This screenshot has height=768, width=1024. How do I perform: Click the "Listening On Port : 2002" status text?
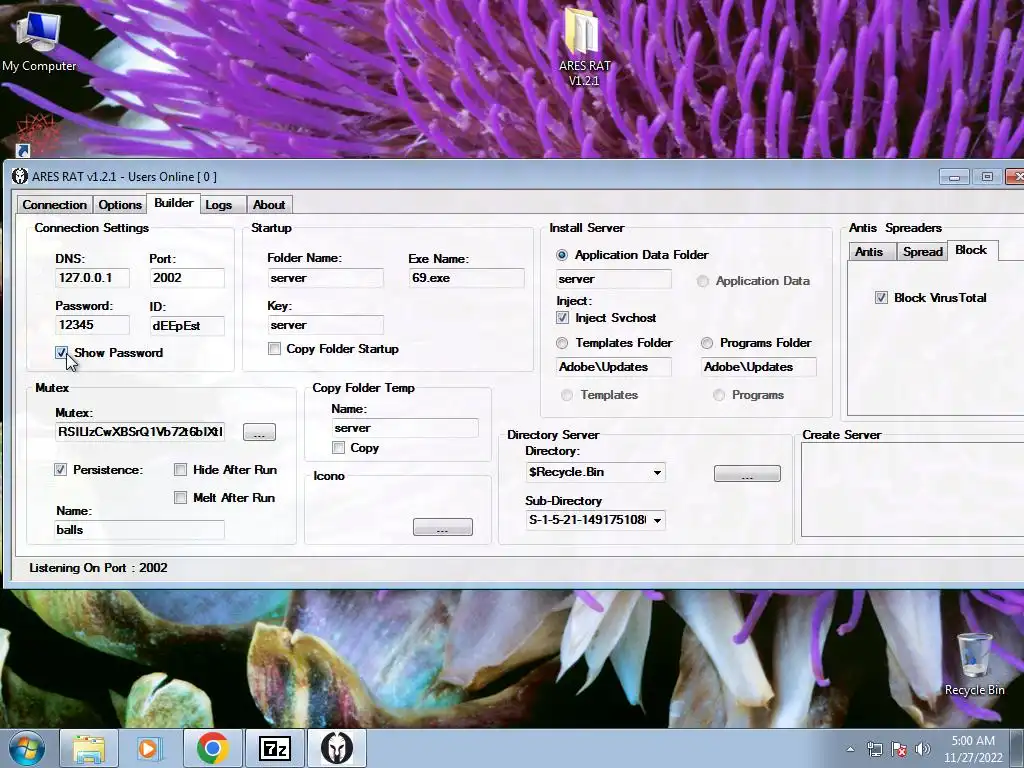click(x=98, y=568)
